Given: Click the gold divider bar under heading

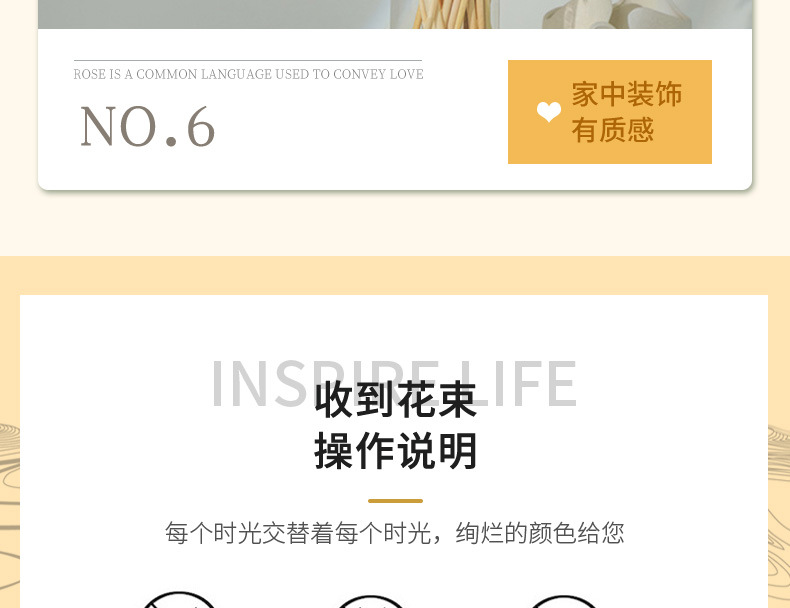Looking at the screenshot, I should [395, 501].
